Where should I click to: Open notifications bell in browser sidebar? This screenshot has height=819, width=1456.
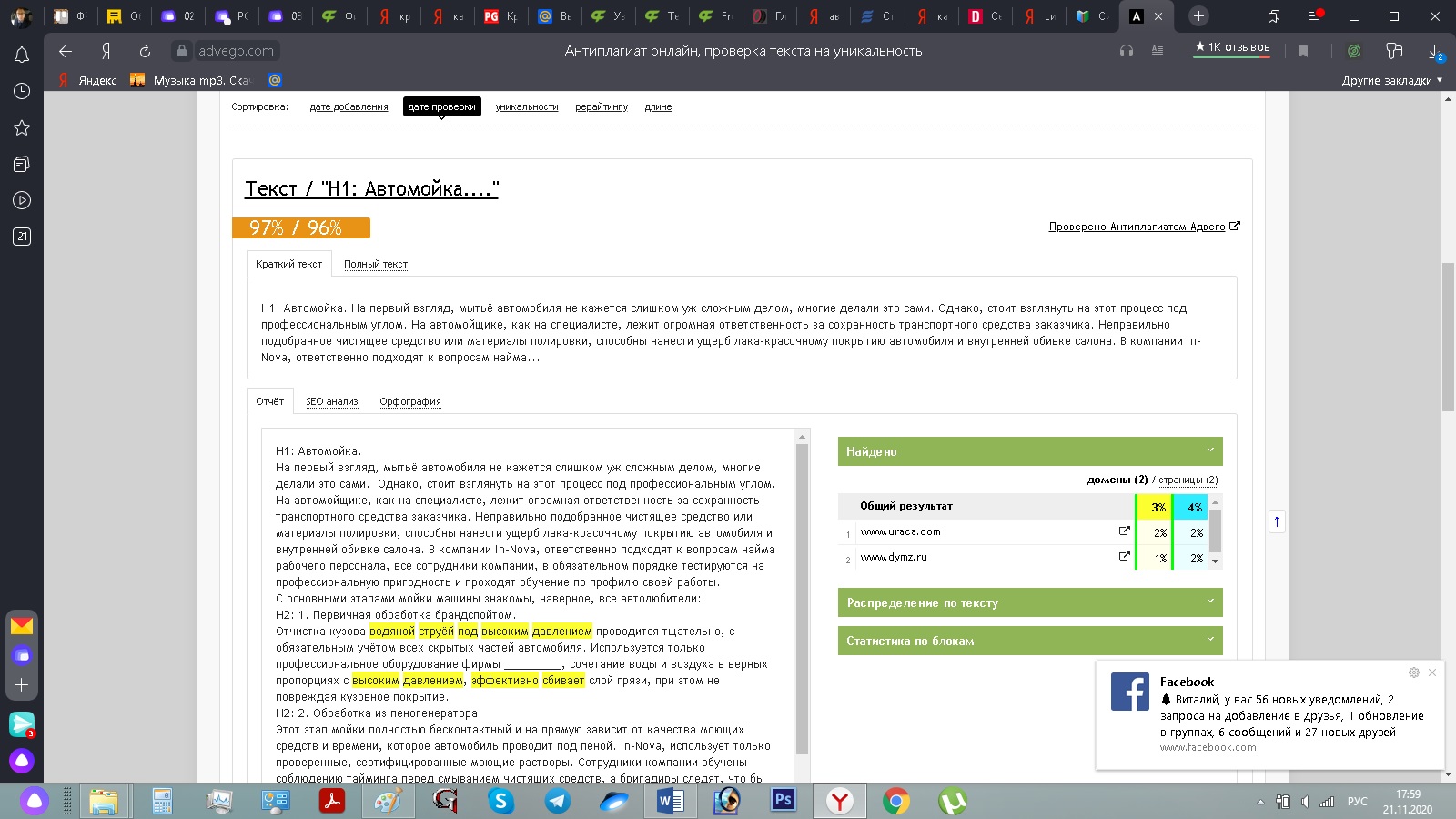tap(22, 55)
